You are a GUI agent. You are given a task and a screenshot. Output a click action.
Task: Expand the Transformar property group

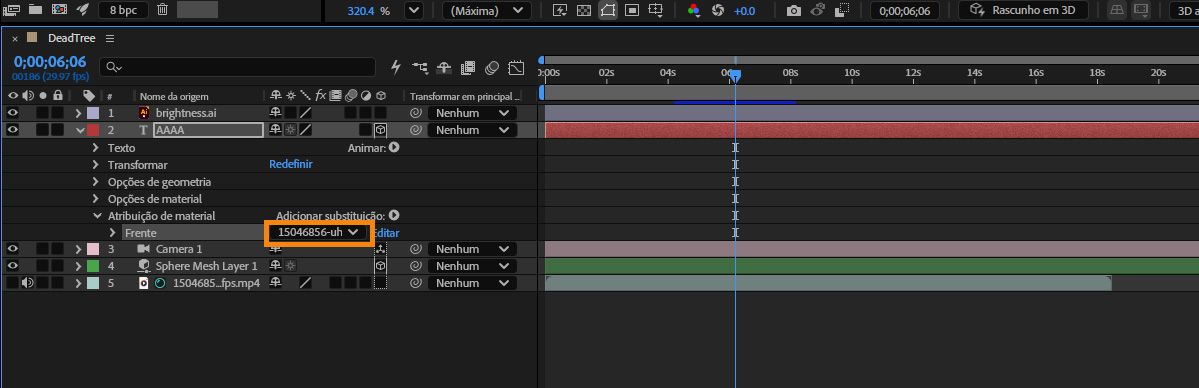coord(96,165)
